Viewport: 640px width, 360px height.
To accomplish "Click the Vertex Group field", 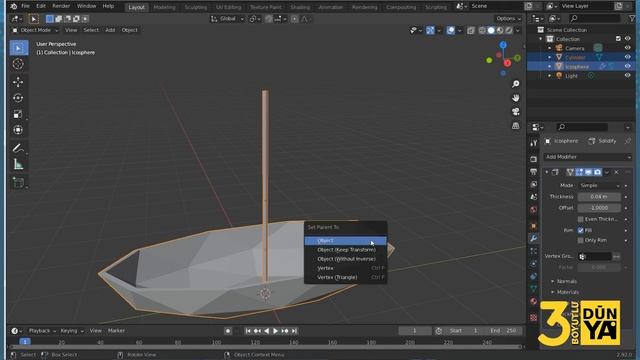I will pos(595,256).
